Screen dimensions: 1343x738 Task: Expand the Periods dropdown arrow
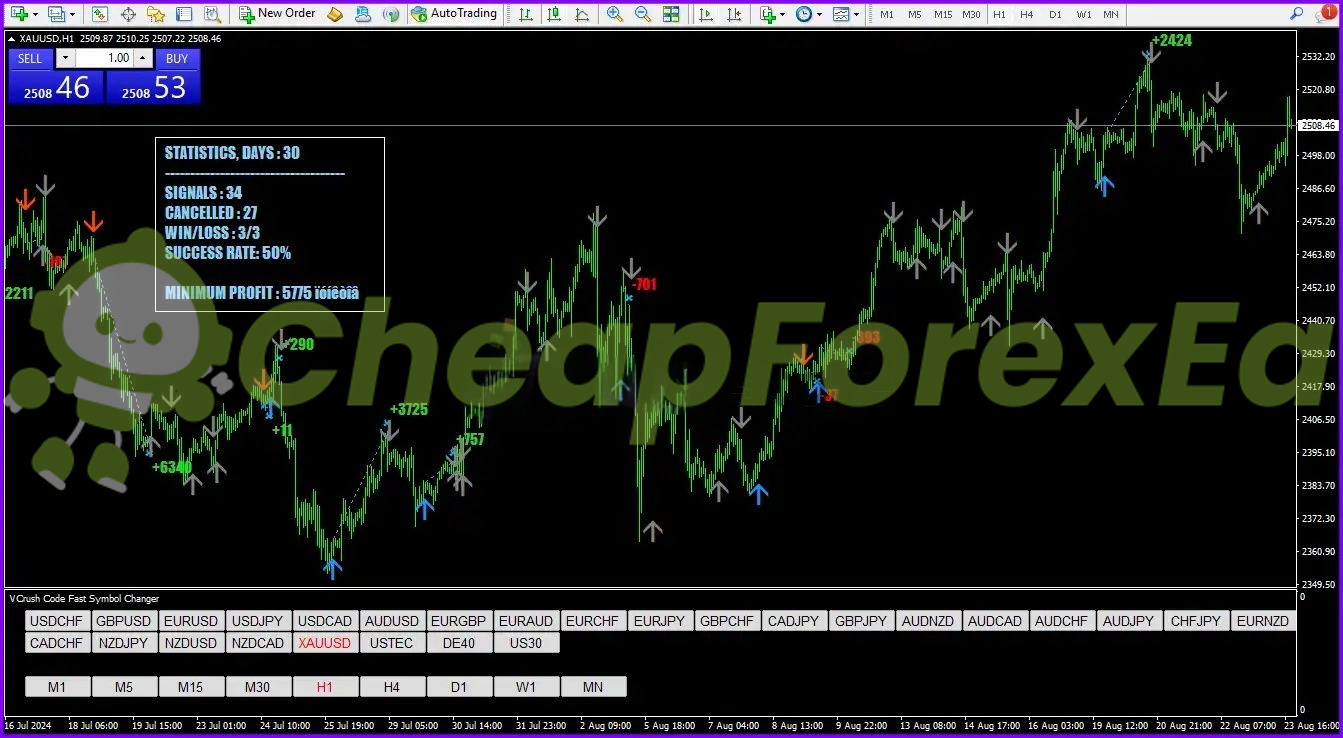819,14
